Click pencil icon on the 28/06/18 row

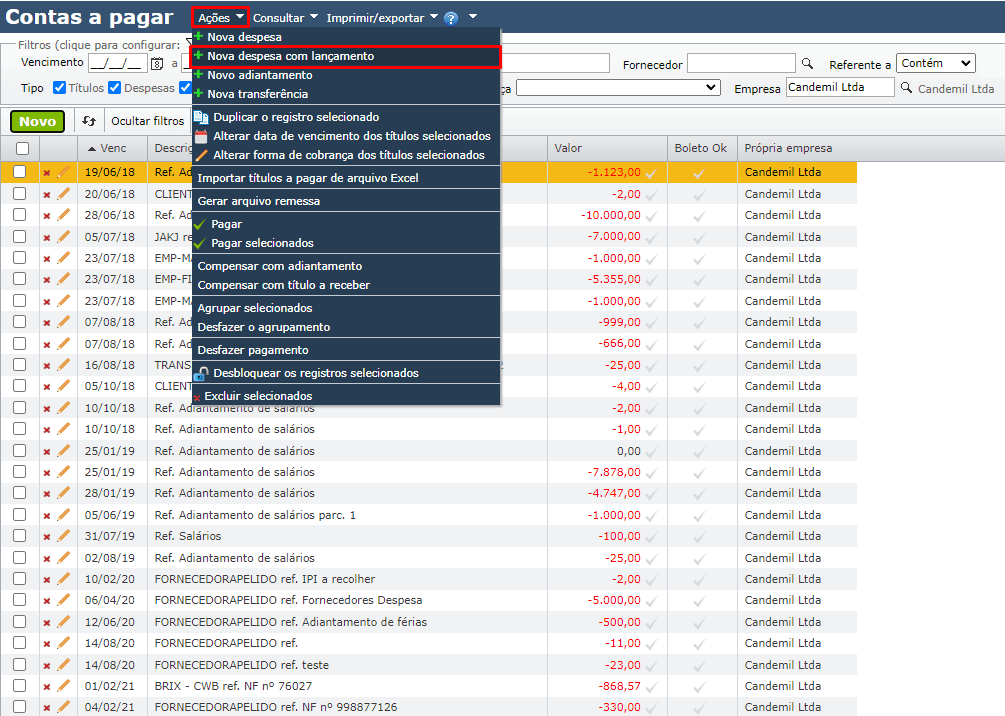click(x=63, y=215)
